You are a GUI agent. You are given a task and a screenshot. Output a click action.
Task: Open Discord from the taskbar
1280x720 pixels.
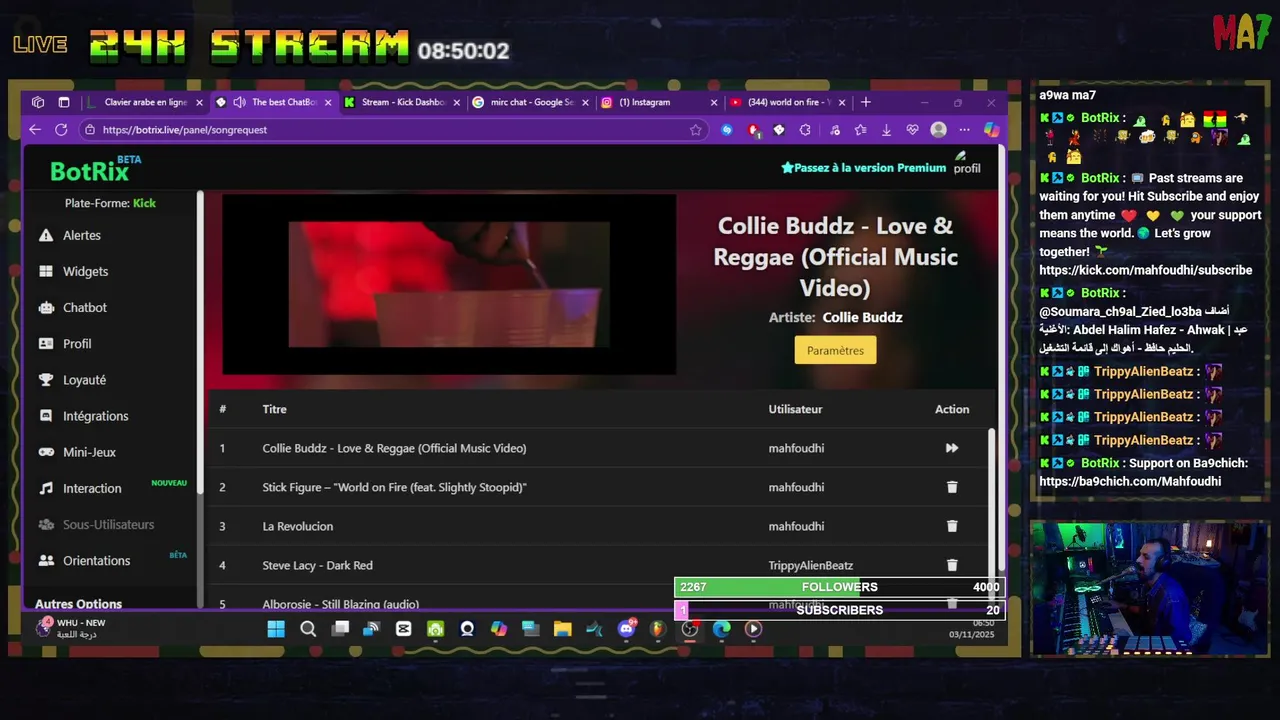click(626, 629)
